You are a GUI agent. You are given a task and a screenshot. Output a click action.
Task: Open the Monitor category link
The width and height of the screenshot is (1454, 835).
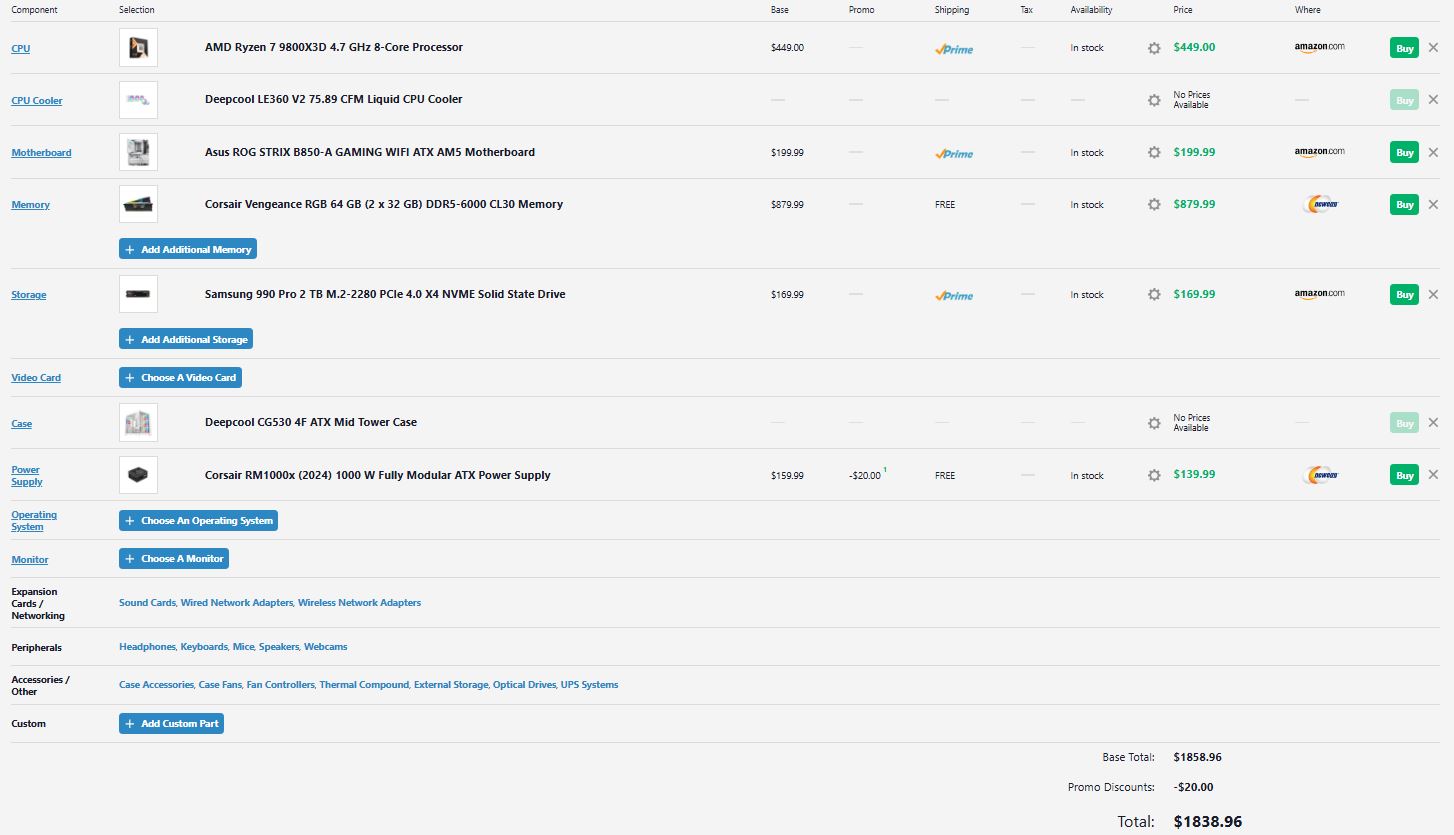30,559
